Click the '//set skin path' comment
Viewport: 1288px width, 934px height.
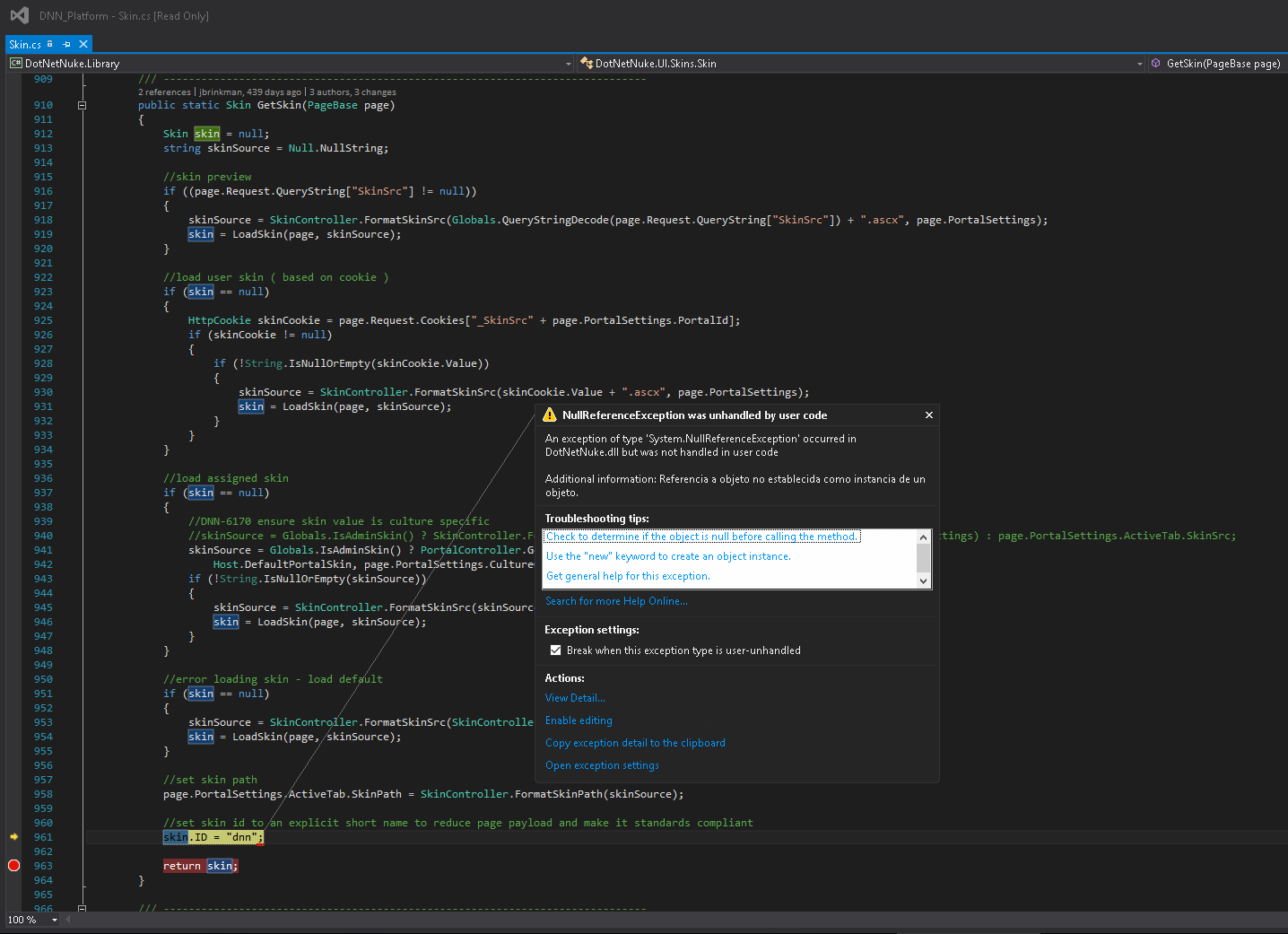click(210, 780)
